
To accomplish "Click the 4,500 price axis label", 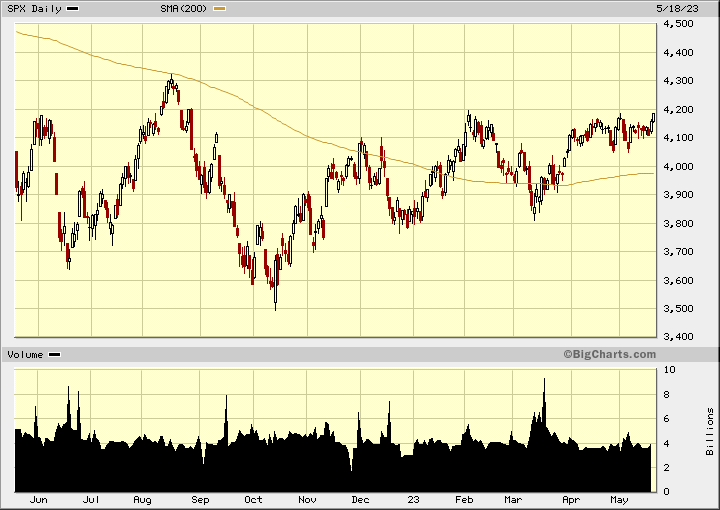I will (678, 24).
